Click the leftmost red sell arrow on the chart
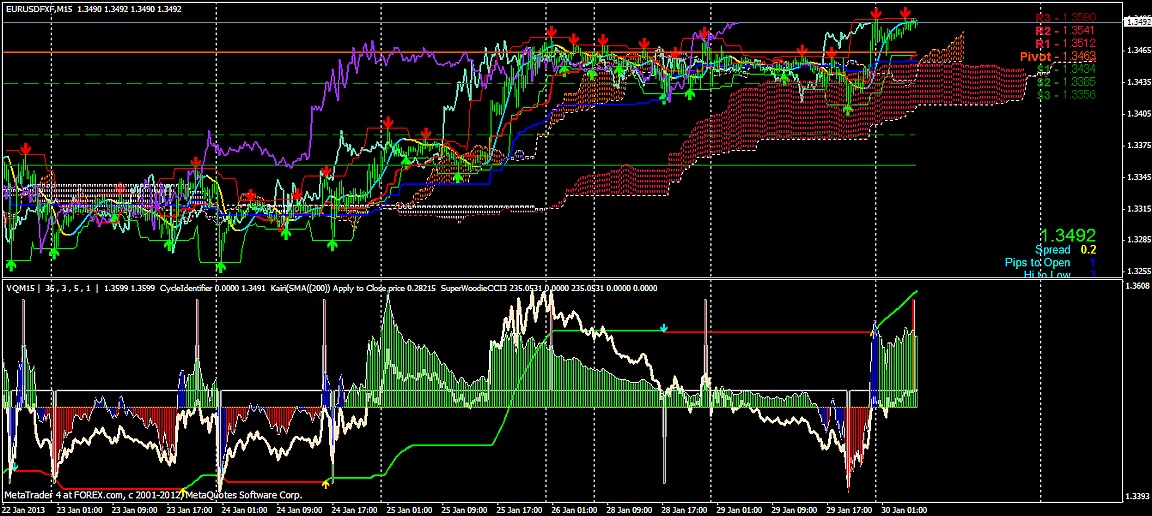The image size is (1152, 516). 26,149
